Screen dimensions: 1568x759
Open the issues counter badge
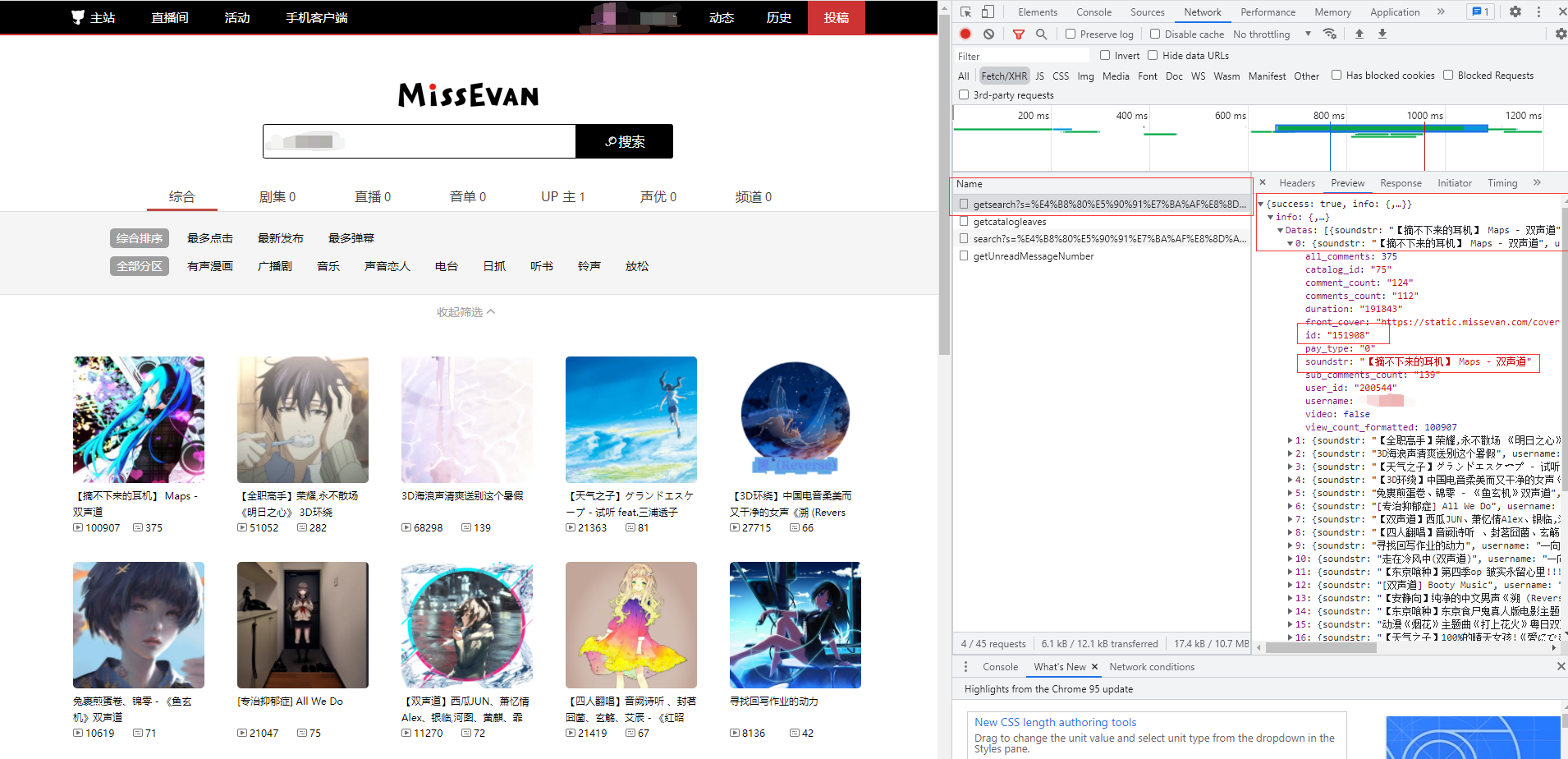(1481, 11)
